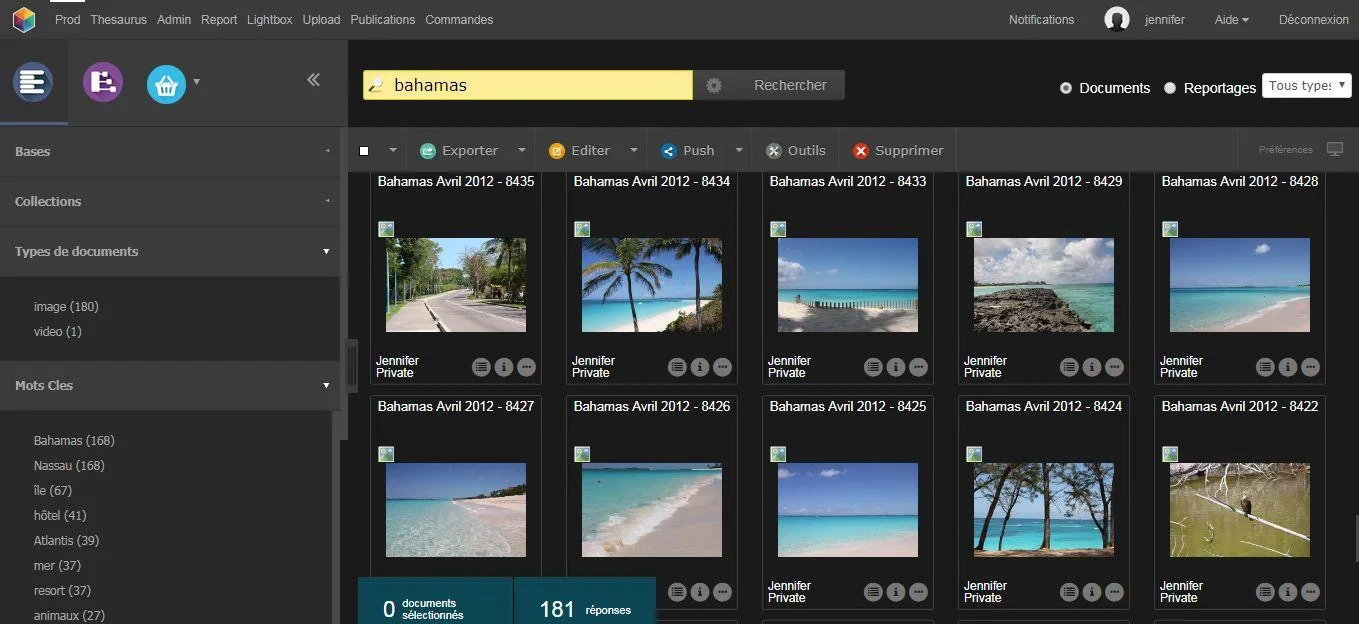Open the purple thesaurus tree tab icon
Image resolution: width=1359 pixels, height=624 pixels.
103,82
